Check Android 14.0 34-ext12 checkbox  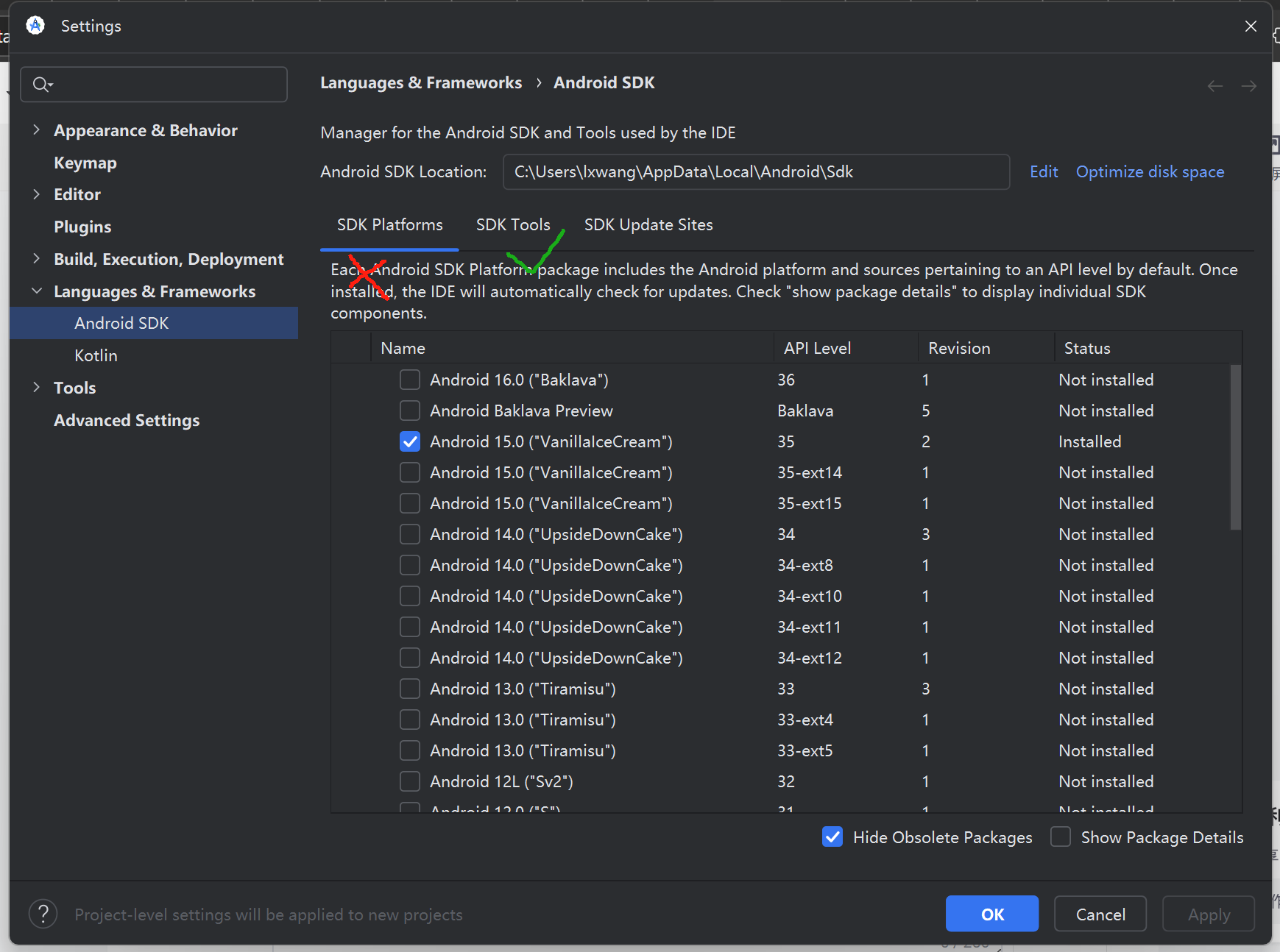(x=410, y=658)
